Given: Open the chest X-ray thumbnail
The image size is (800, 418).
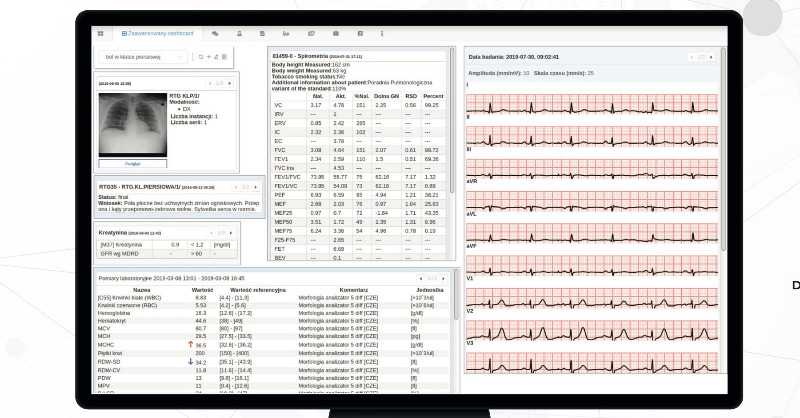Looking at the screenshot, I should [133, 125].
